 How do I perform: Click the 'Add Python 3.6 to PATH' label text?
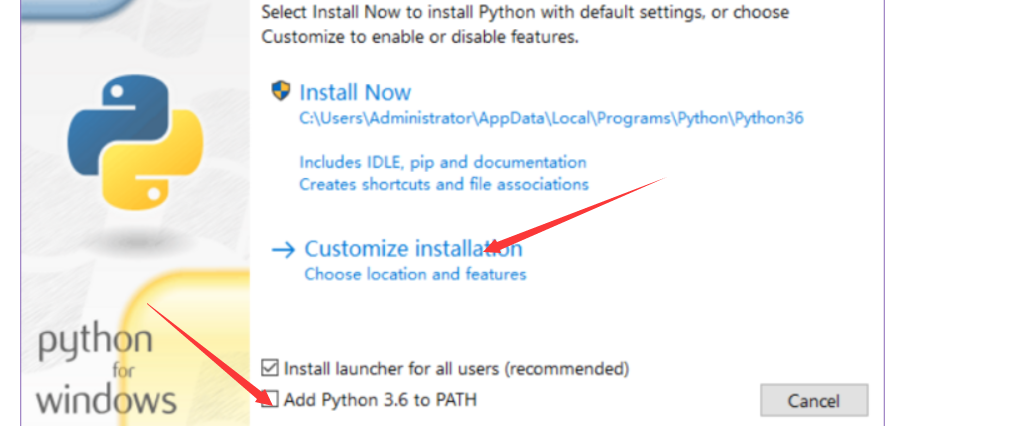[x=380, y=400]
